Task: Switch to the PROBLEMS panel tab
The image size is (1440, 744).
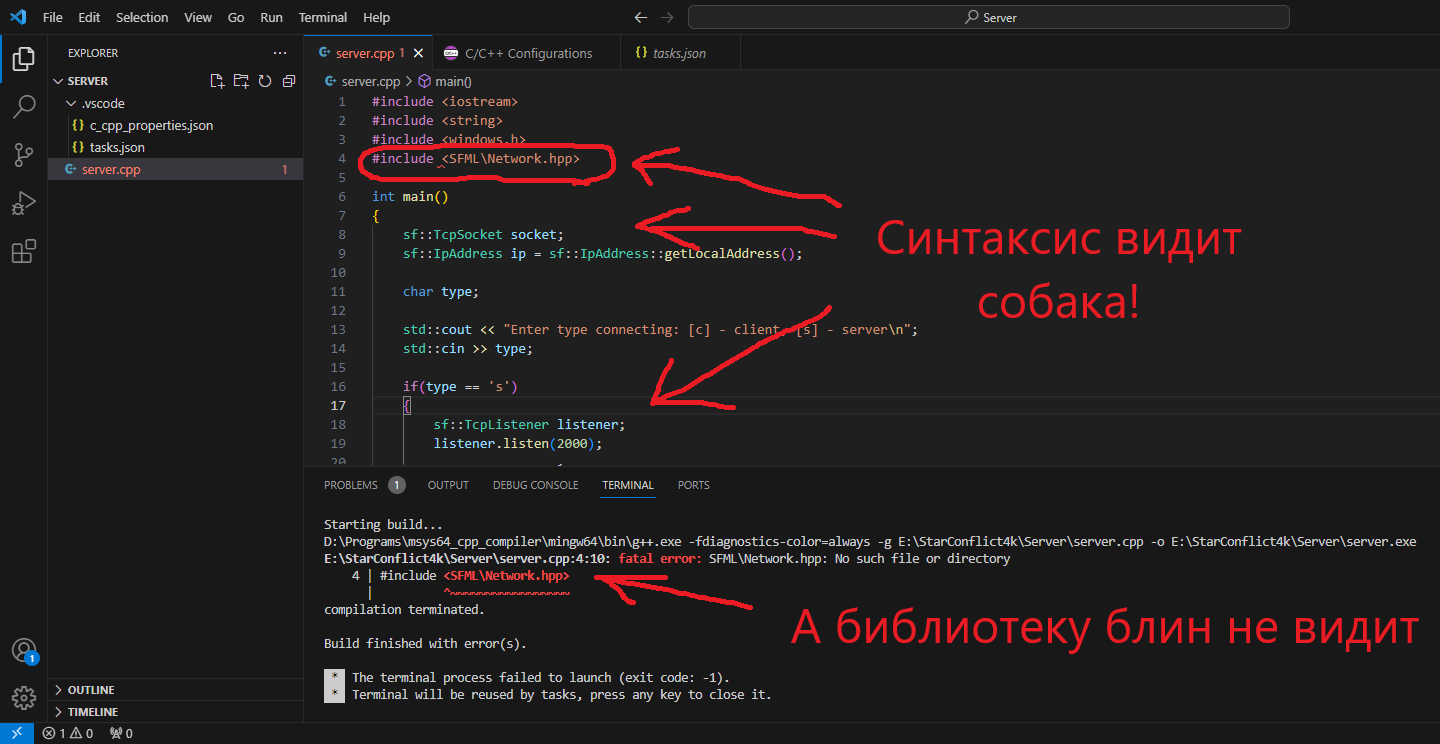Action: click(x=351, y=485)
